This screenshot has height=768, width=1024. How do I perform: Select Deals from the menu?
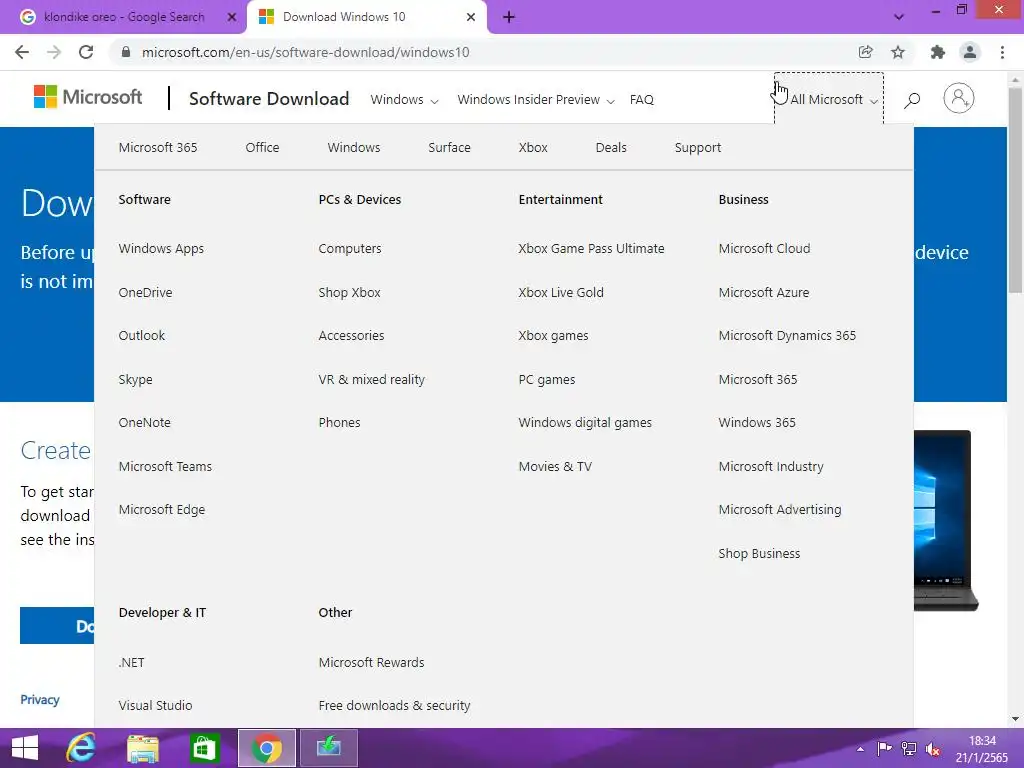[x=611, y=148]
